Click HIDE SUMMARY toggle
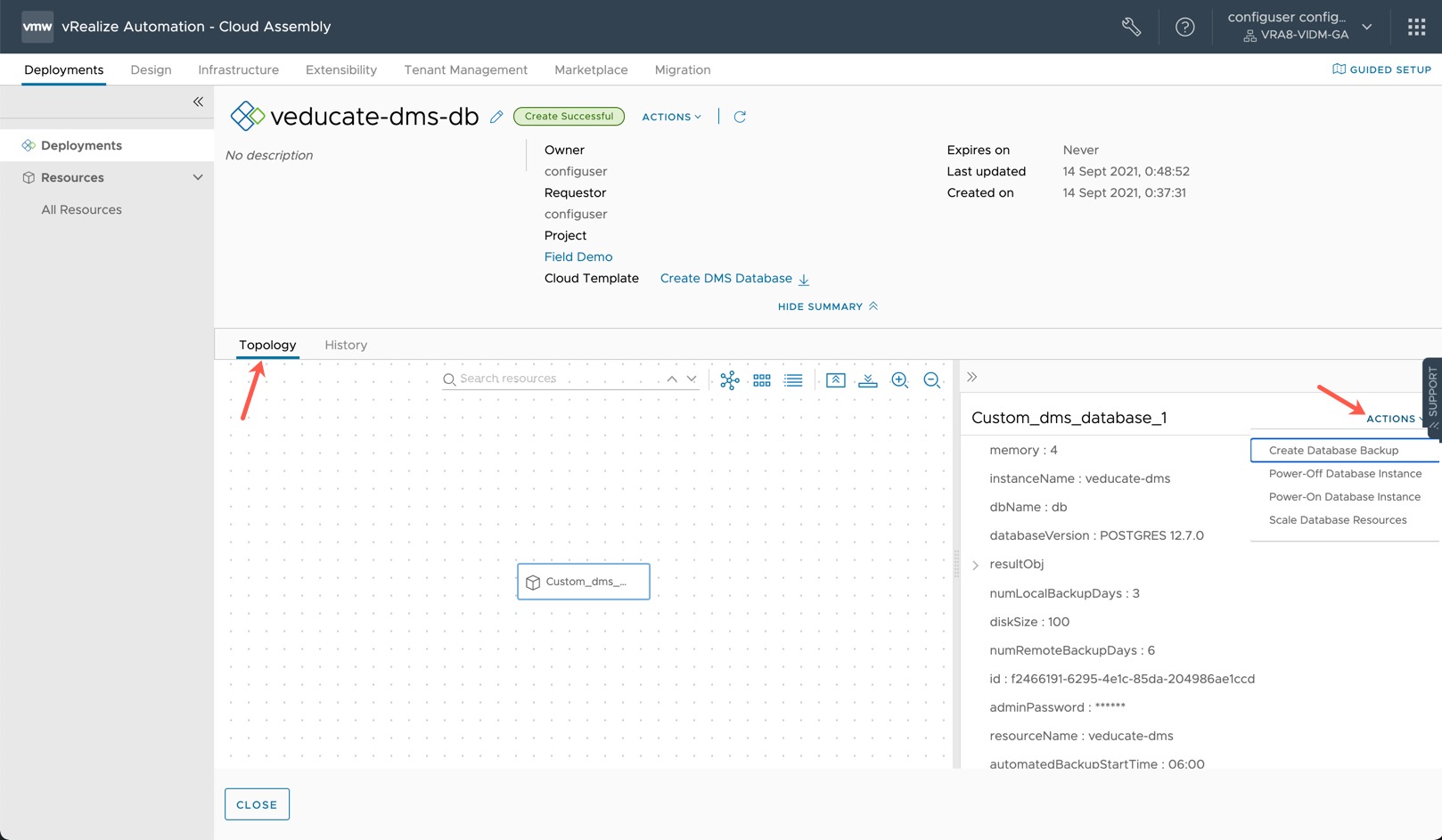 [828, 306]
